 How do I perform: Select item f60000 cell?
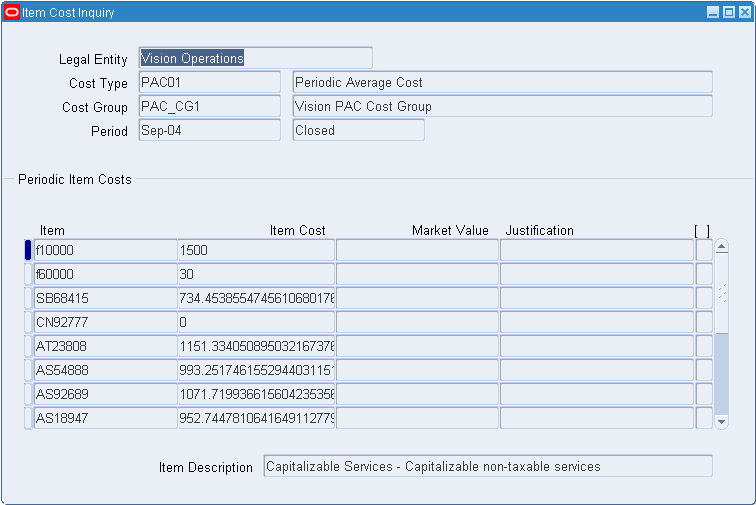coord(106,274)
